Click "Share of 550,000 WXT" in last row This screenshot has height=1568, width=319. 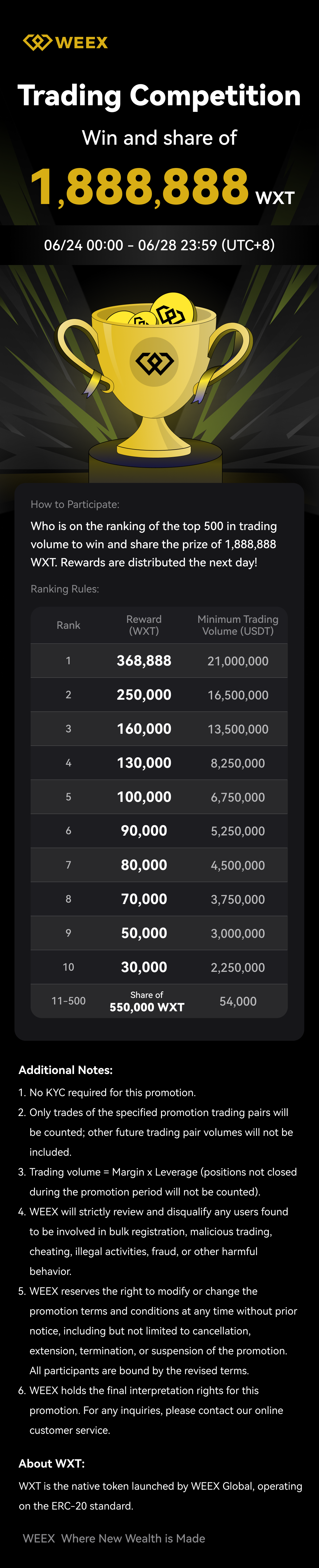(x=147, y=1001)
